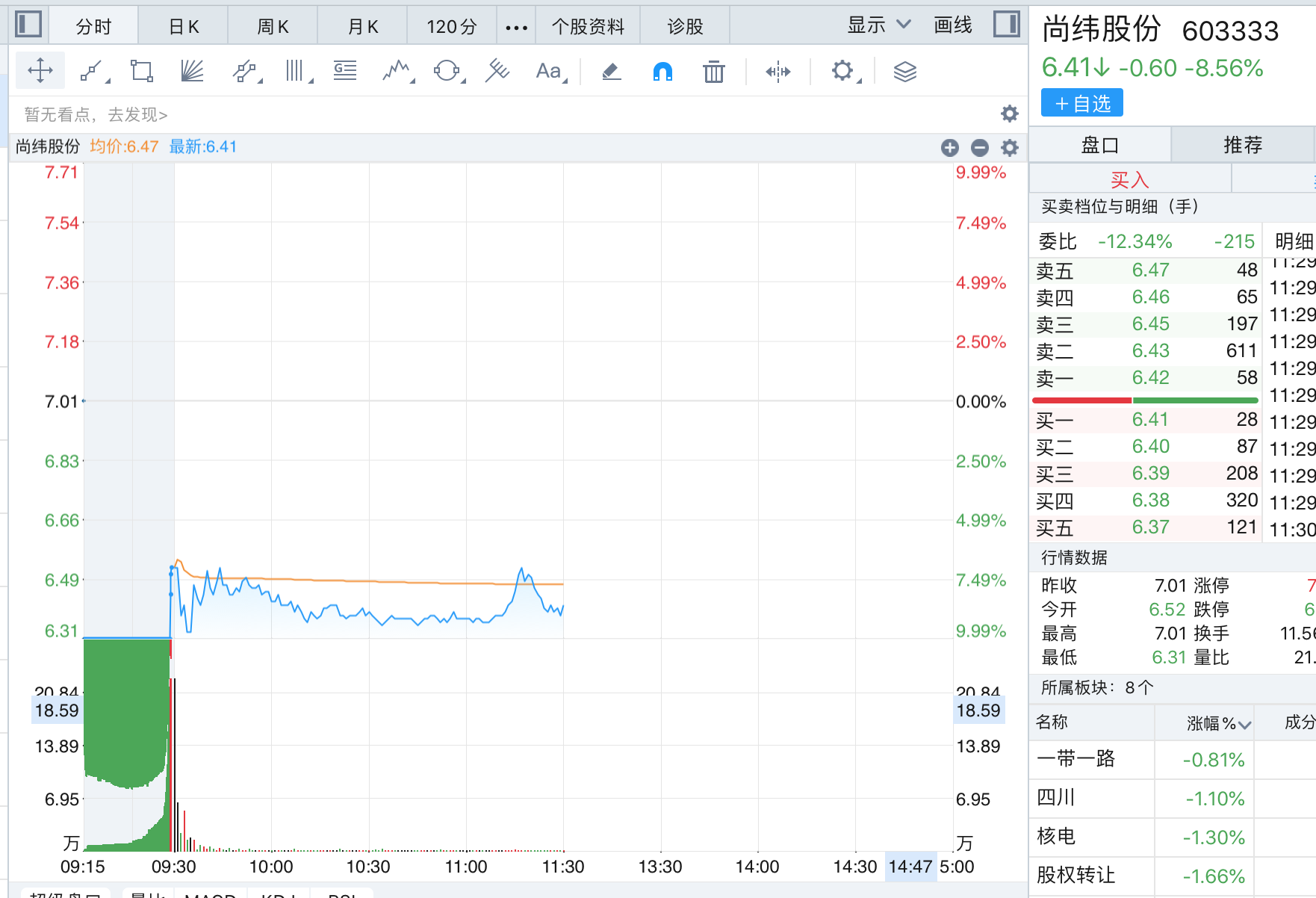The image size is (1316, 898).
Task: Add stock with the +自选 button
Action: [x=1081, y=103]
